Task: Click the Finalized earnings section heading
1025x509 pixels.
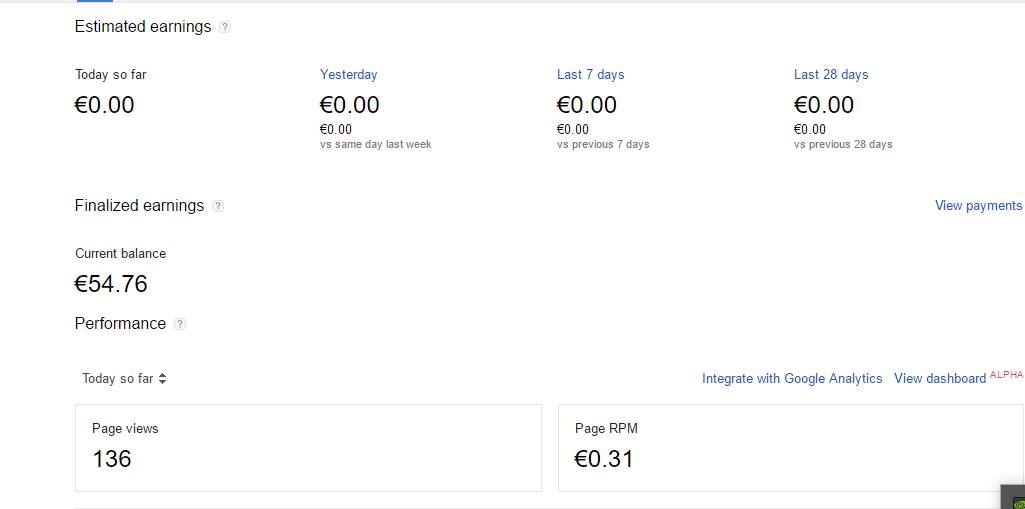Action: point(139,206)
